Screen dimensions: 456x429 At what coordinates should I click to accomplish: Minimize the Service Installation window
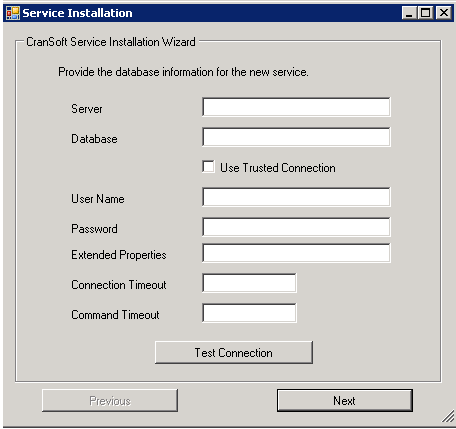tap(409, 13)
